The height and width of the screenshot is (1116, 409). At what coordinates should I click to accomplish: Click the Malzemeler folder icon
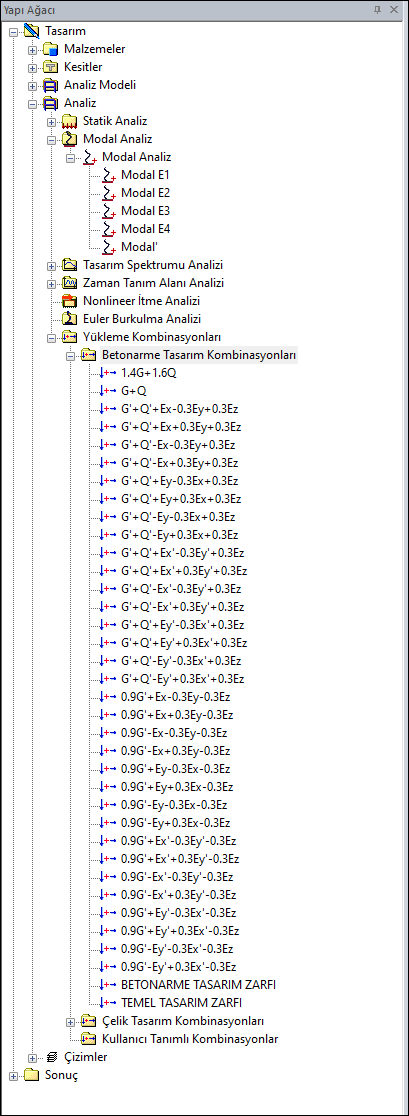pos(50,50)
